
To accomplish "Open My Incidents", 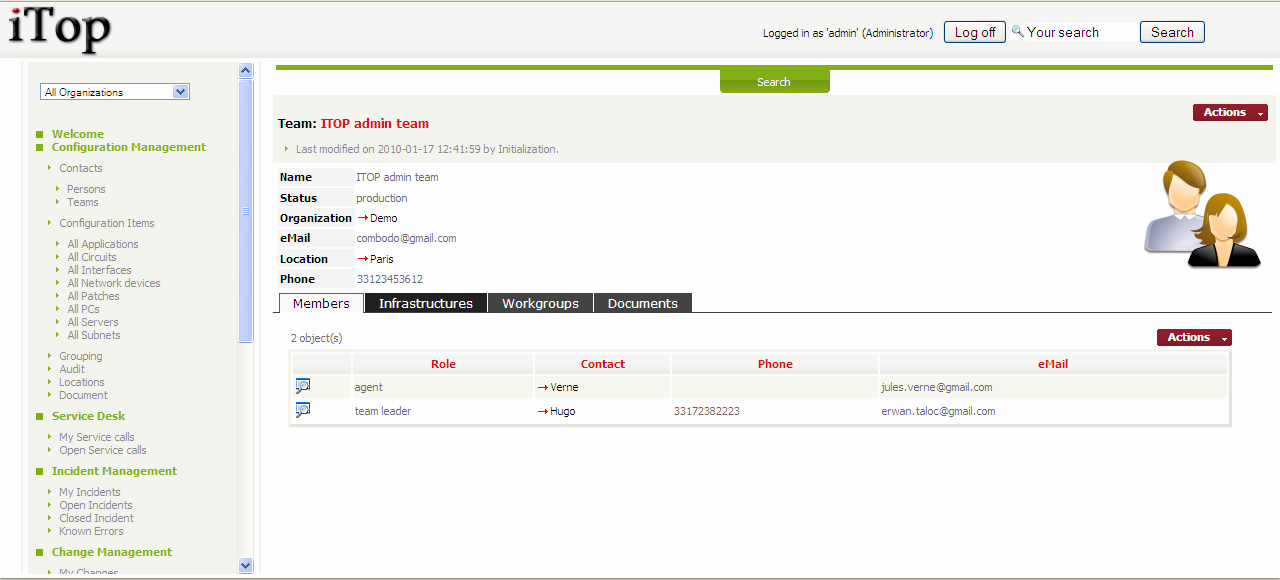I will click(90, 492).
